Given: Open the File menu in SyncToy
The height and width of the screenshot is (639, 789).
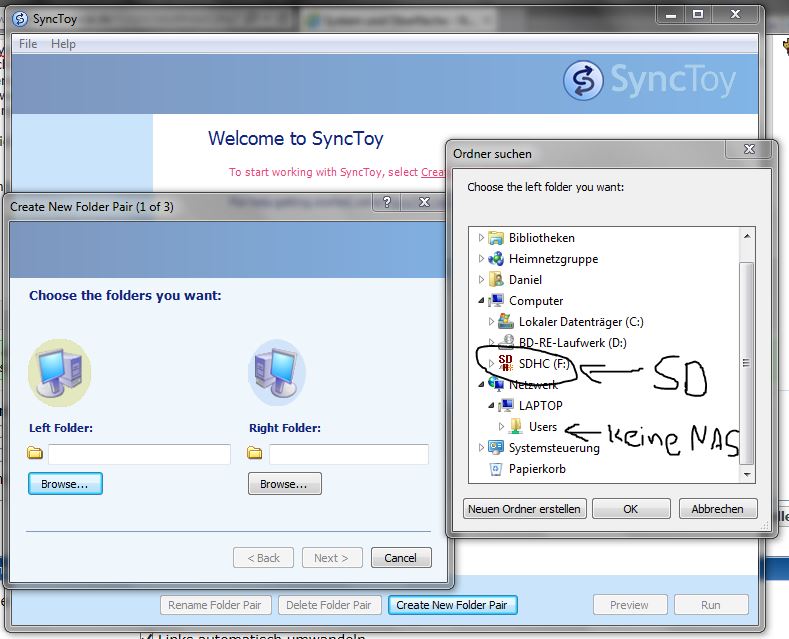Looking at the screenshot, I should click(28, 44).
